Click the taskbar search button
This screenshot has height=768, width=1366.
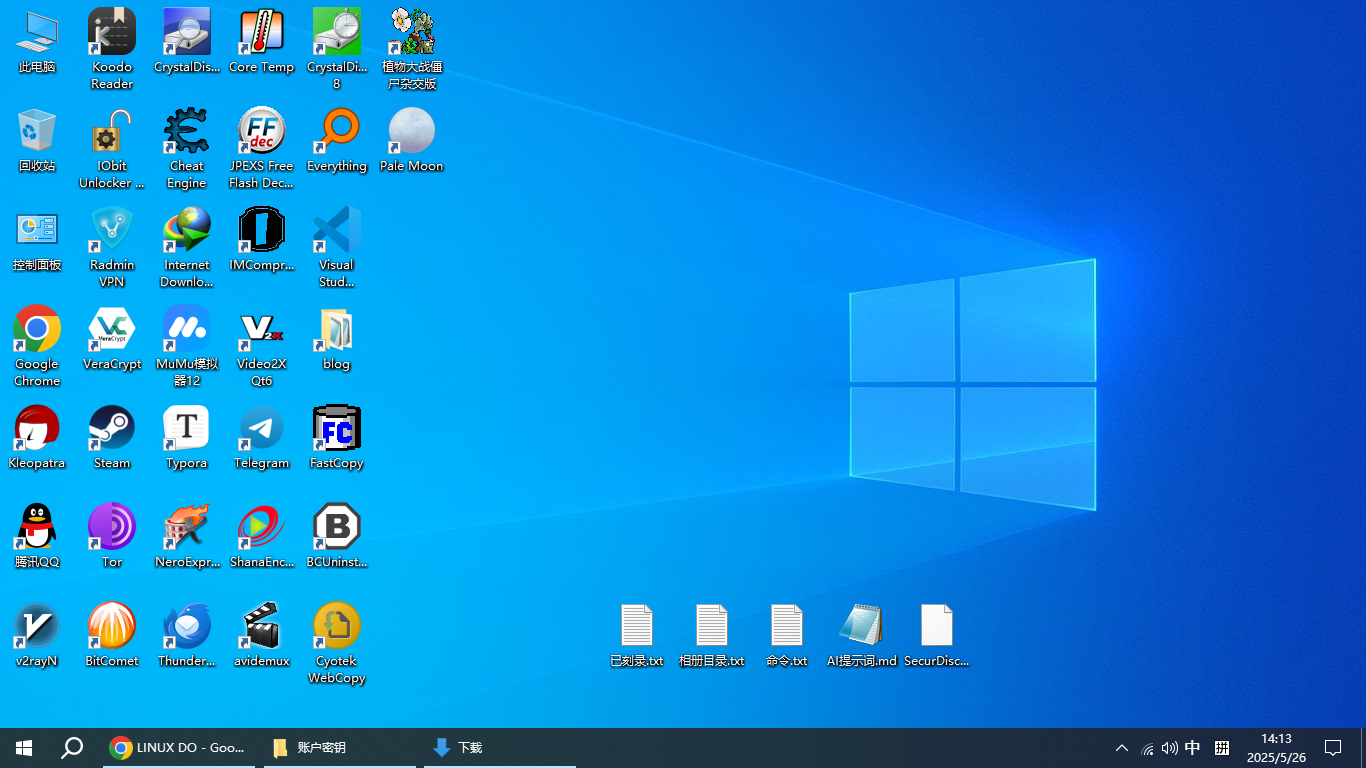[72, 748]
